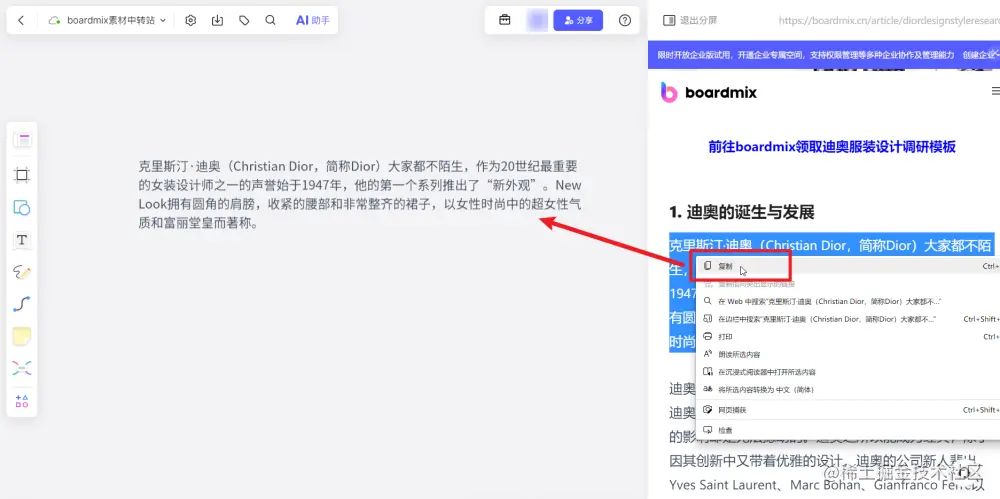Image resolution: width=1000 pixels, height=499 pixels.
Task: Click the heading 1. 迪奥的诞生与发展
Action: click(742, 212)
